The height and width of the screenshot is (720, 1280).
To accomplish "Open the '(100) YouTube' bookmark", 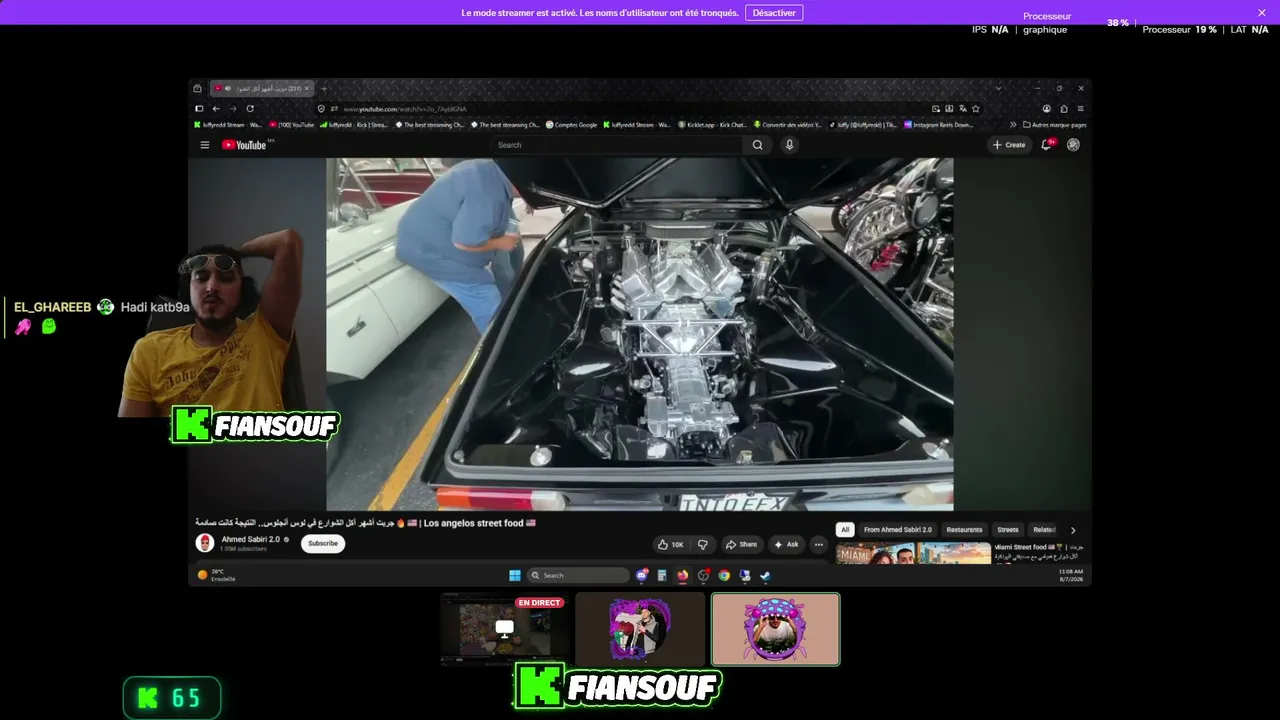I will coord(292,125).
